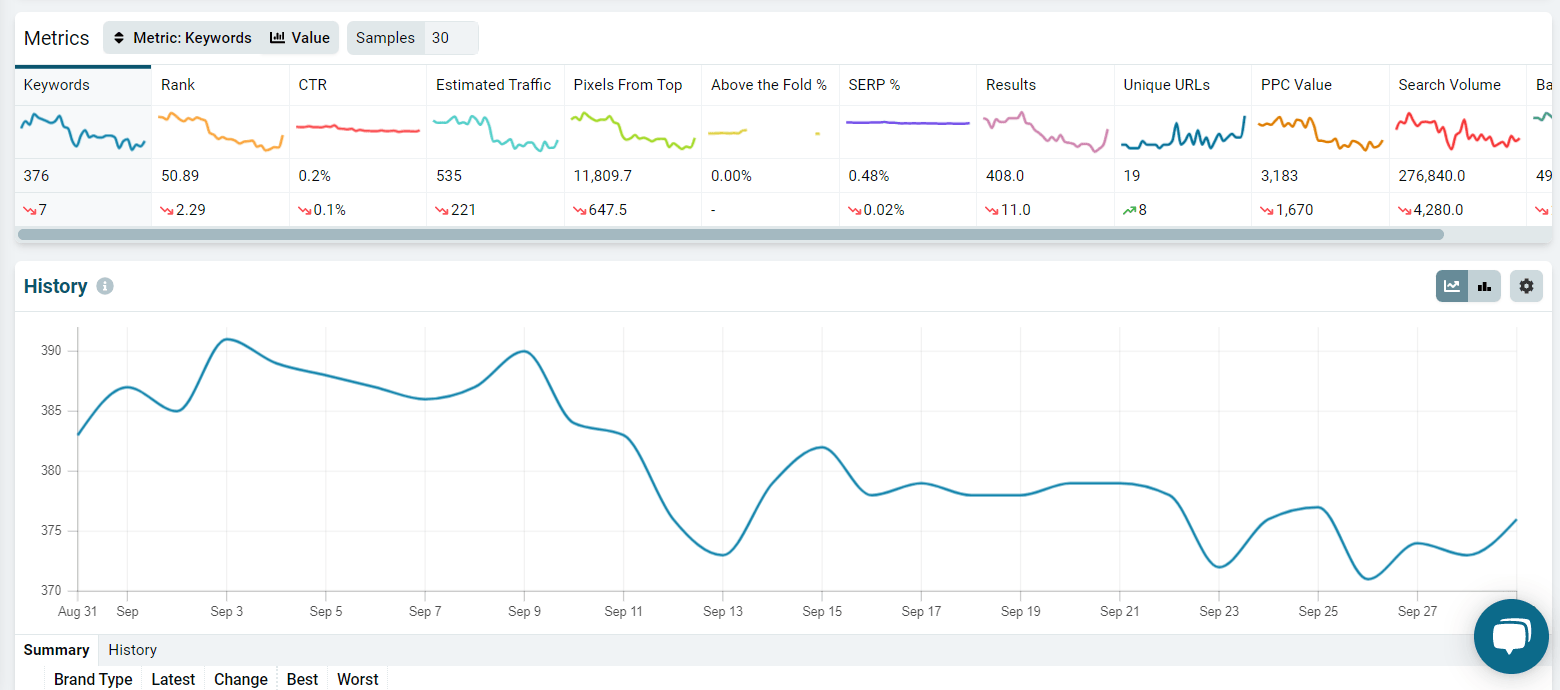1560x690 pixels.
Task: Sort by the Worst column header
Action: tap(358, 679)
